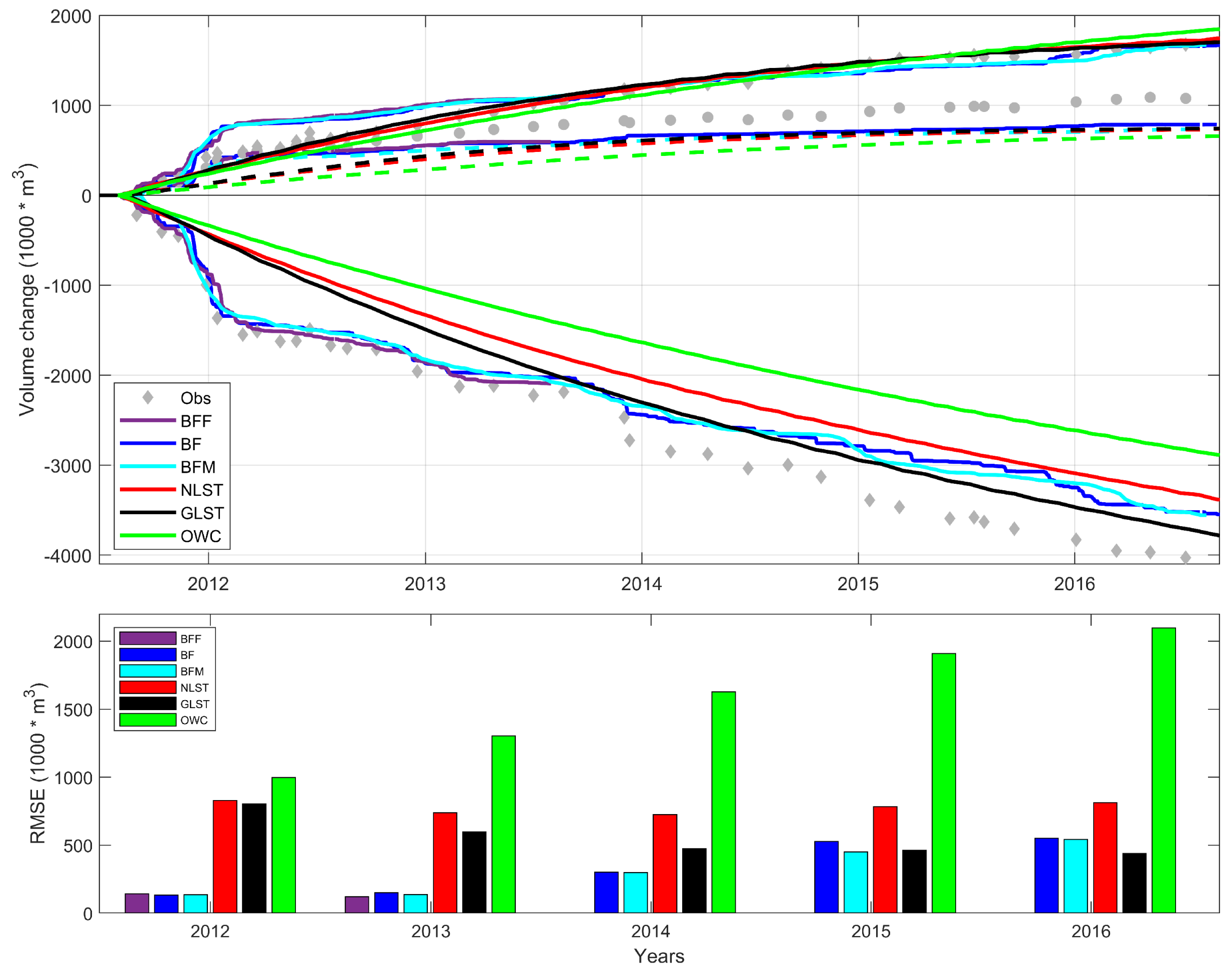This screenshot has width=1232, height=972.
Task: Click the red NLST swatch in bar legend
Action: tap(148, 688)
